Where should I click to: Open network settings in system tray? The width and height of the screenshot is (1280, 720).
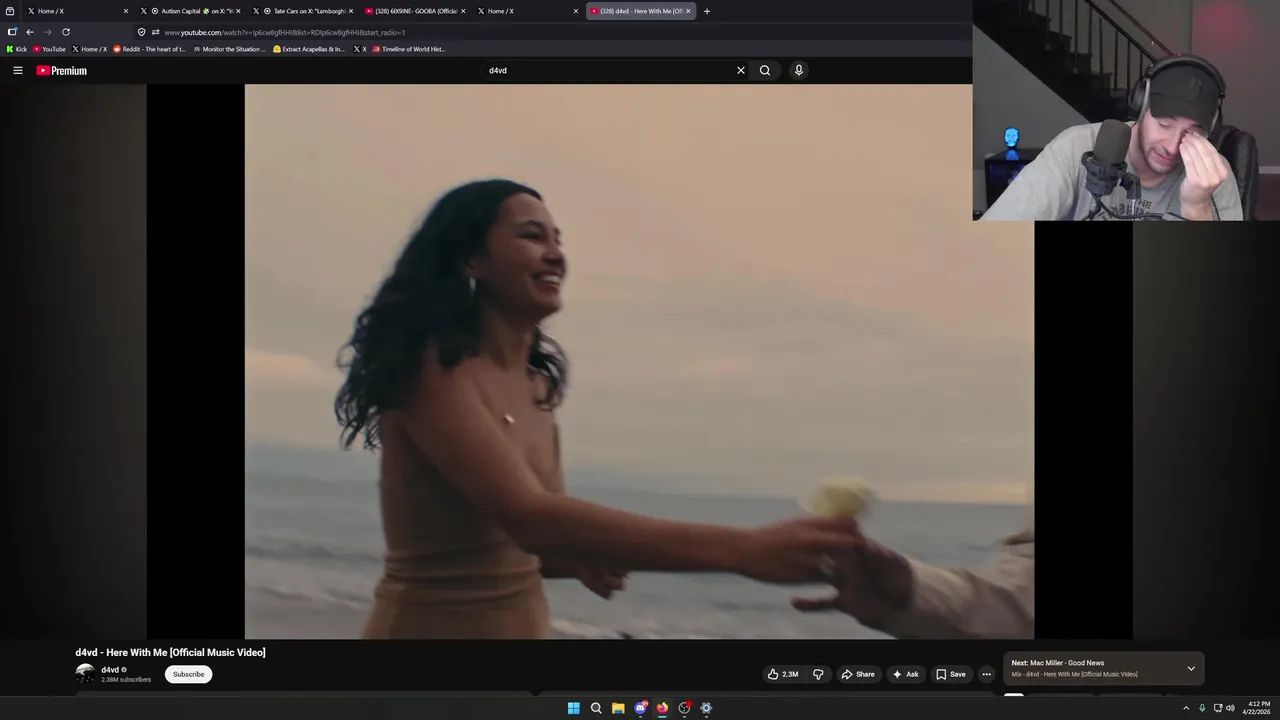[x=1218, y=708]
